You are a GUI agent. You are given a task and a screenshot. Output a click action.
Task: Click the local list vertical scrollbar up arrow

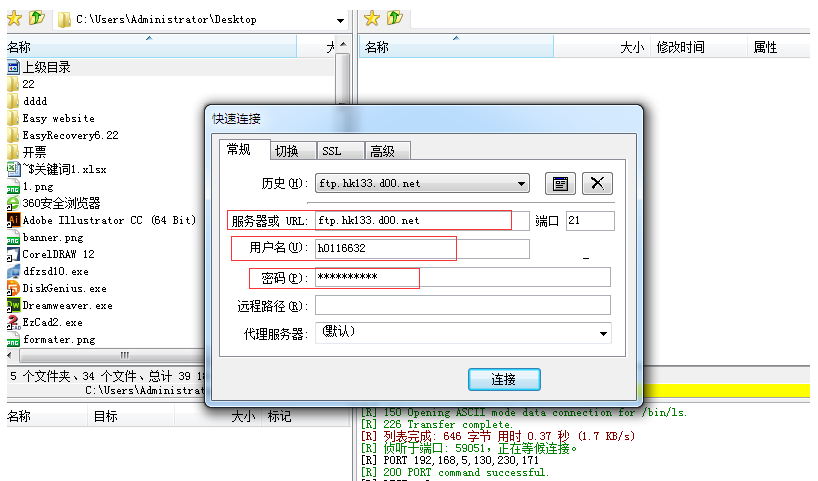[x=343, y=44]
